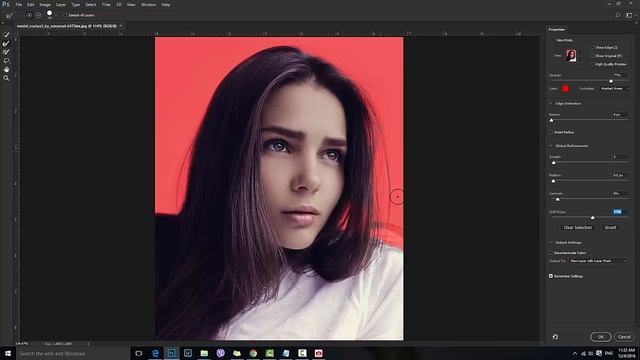Click the add-to-selection plus icon in options bar

point(29,15)
